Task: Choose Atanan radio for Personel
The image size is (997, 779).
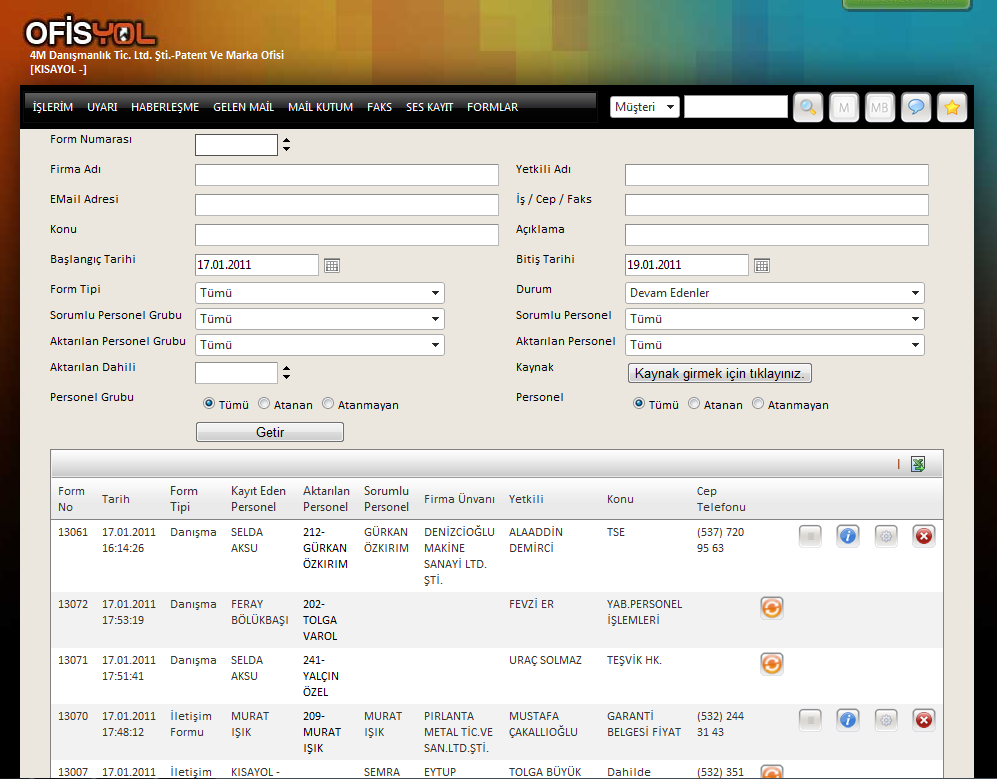Action: pyautogui.click(x=694, y=404)
